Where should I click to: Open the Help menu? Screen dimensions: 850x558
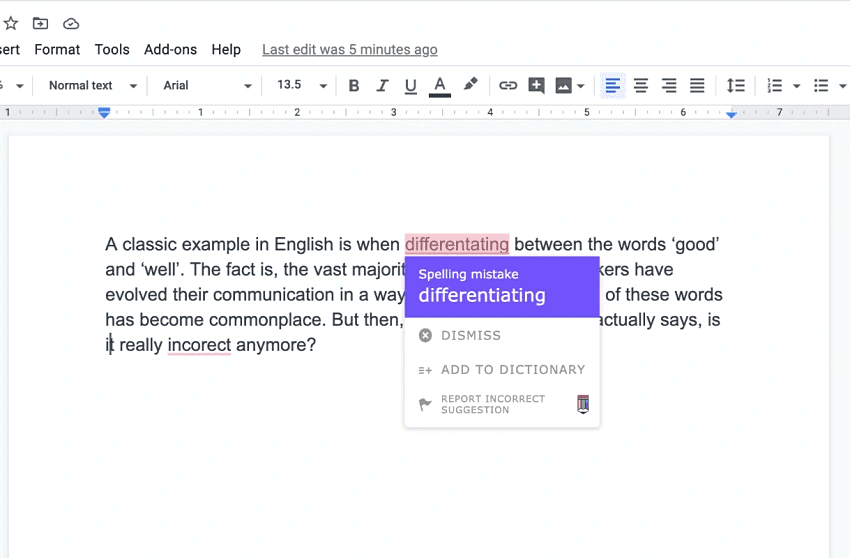click(226, 49)
